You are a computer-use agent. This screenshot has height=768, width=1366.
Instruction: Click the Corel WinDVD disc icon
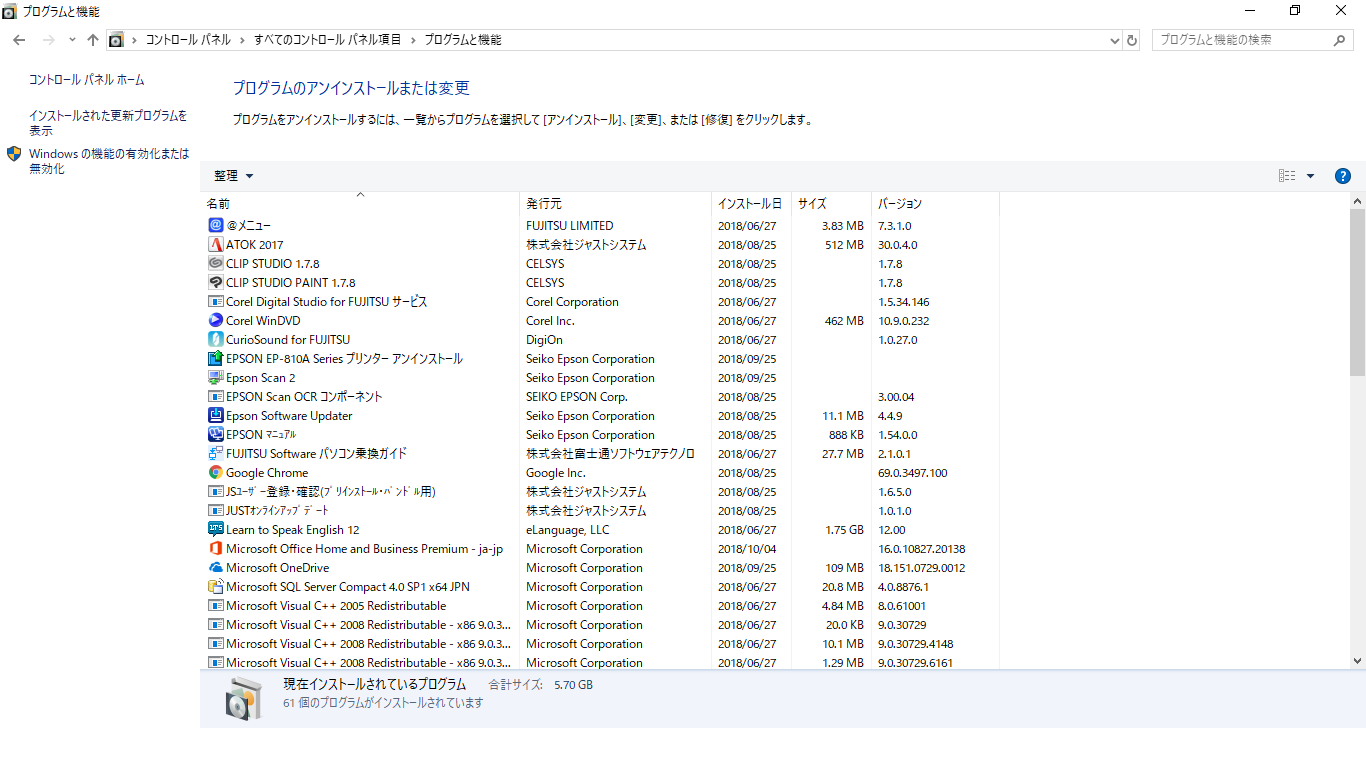(215, 321)
